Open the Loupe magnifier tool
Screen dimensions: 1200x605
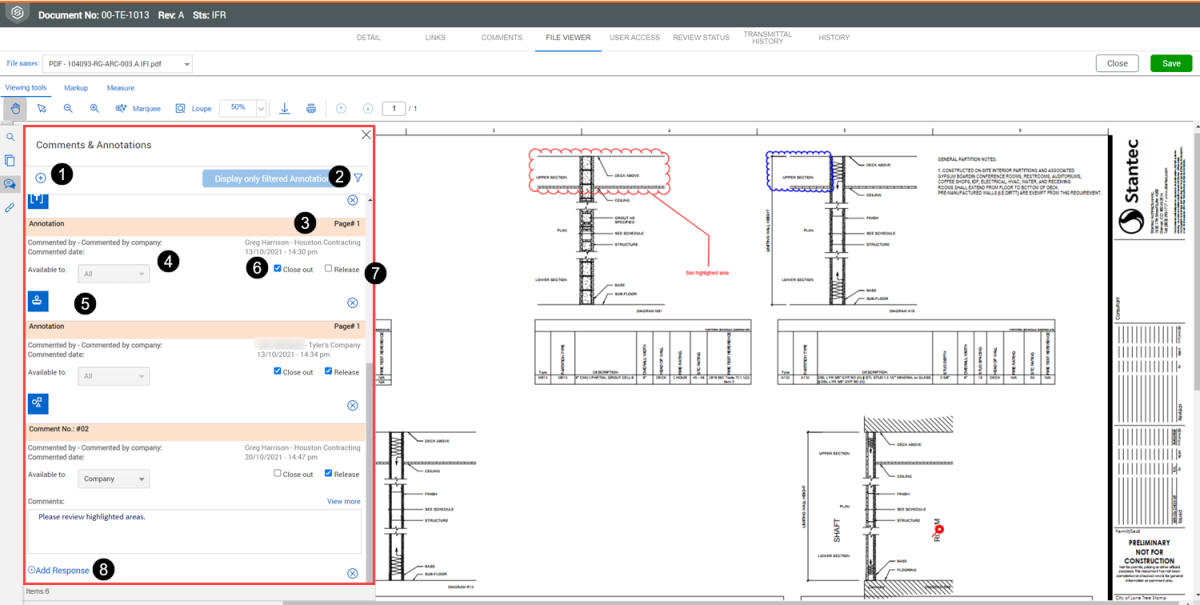[194, 108]
